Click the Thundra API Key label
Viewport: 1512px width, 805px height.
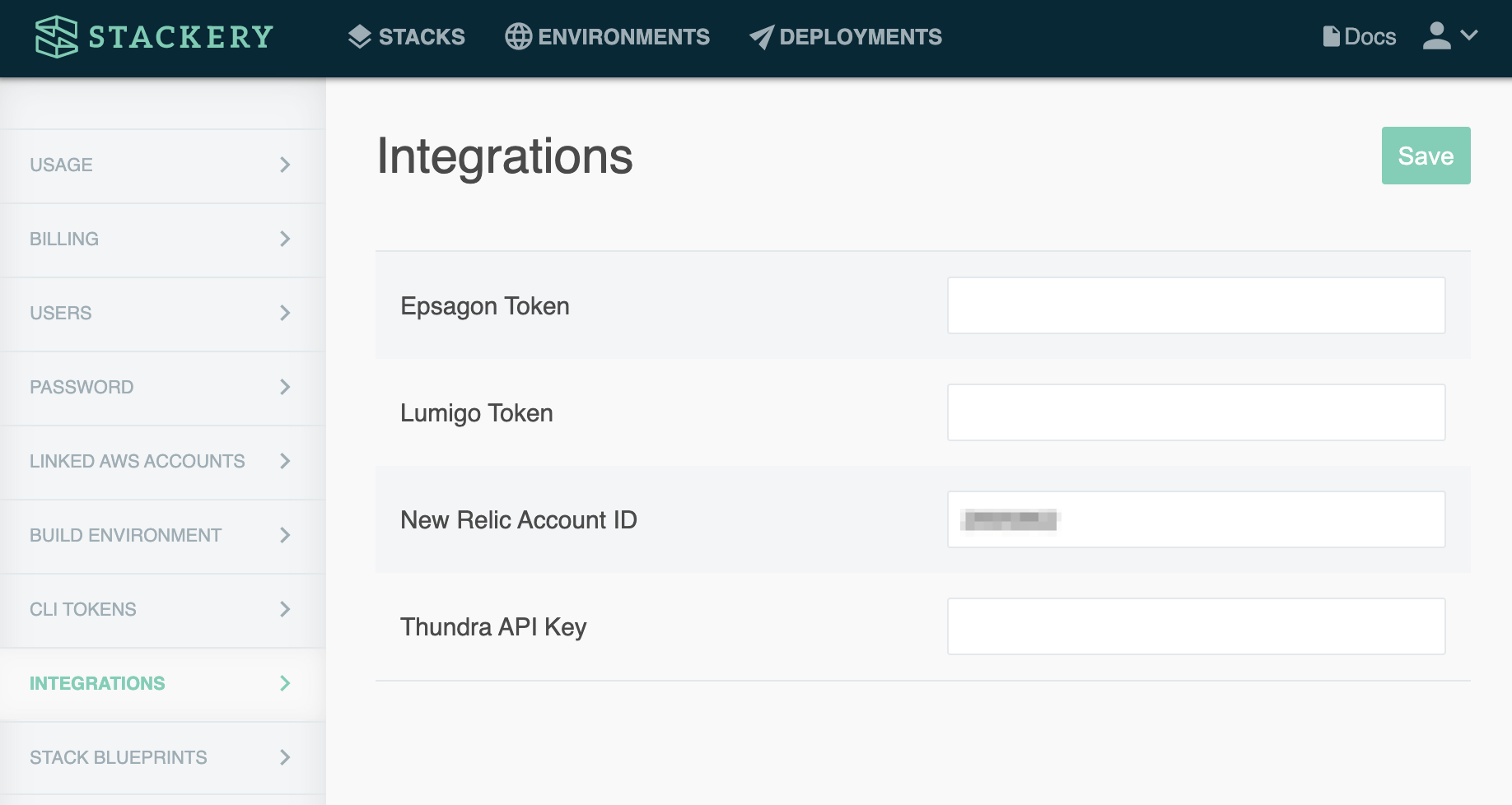[x=493, y=627]
